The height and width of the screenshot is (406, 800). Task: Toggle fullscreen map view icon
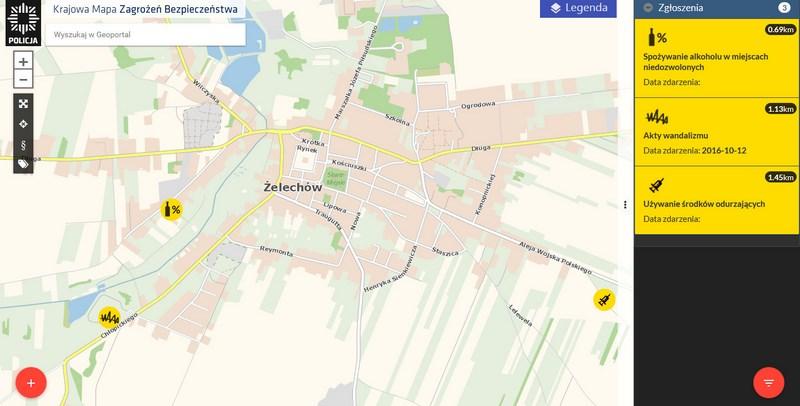coord(23,104)
